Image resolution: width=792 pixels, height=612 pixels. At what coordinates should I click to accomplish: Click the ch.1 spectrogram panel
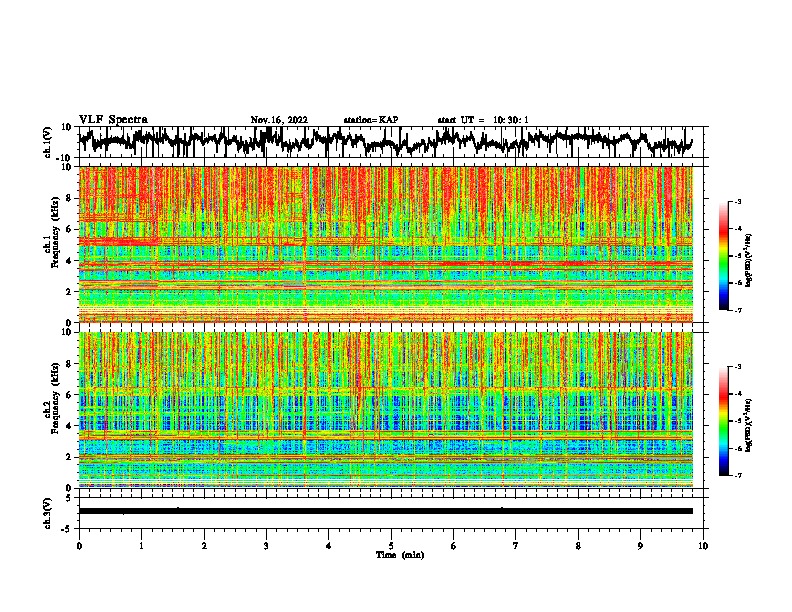386,244
